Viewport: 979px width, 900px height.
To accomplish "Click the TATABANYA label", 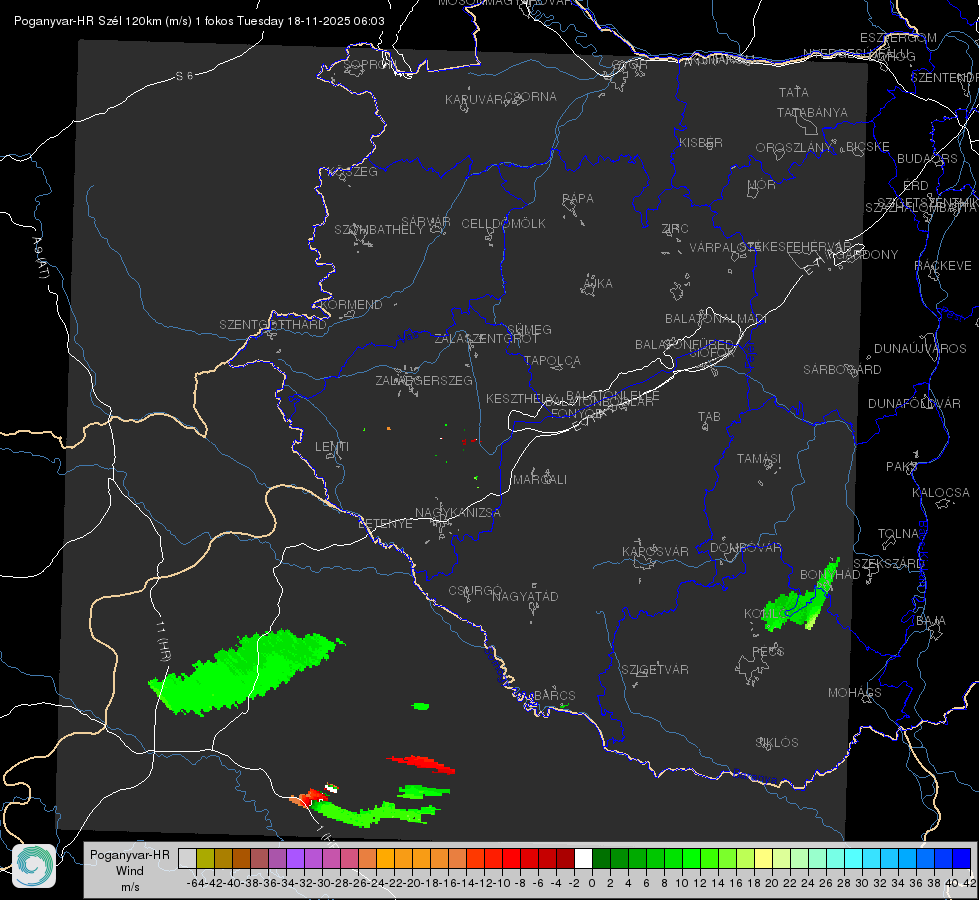I will point(812,112).
